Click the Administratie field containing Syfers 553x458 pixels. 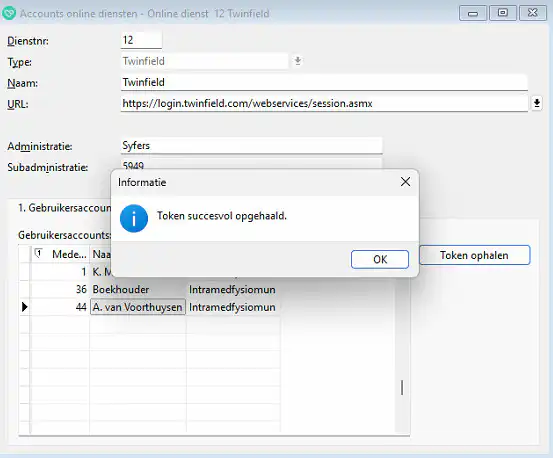point(251,146)
